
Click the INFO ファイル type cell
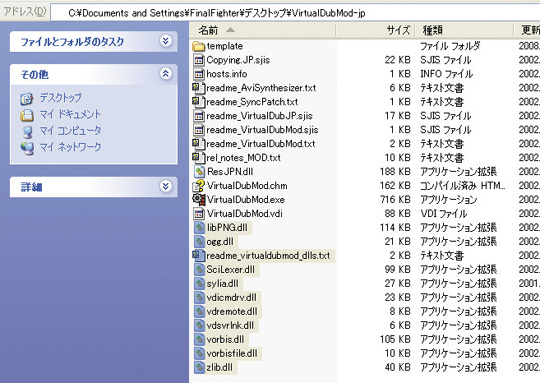(447, 74)
